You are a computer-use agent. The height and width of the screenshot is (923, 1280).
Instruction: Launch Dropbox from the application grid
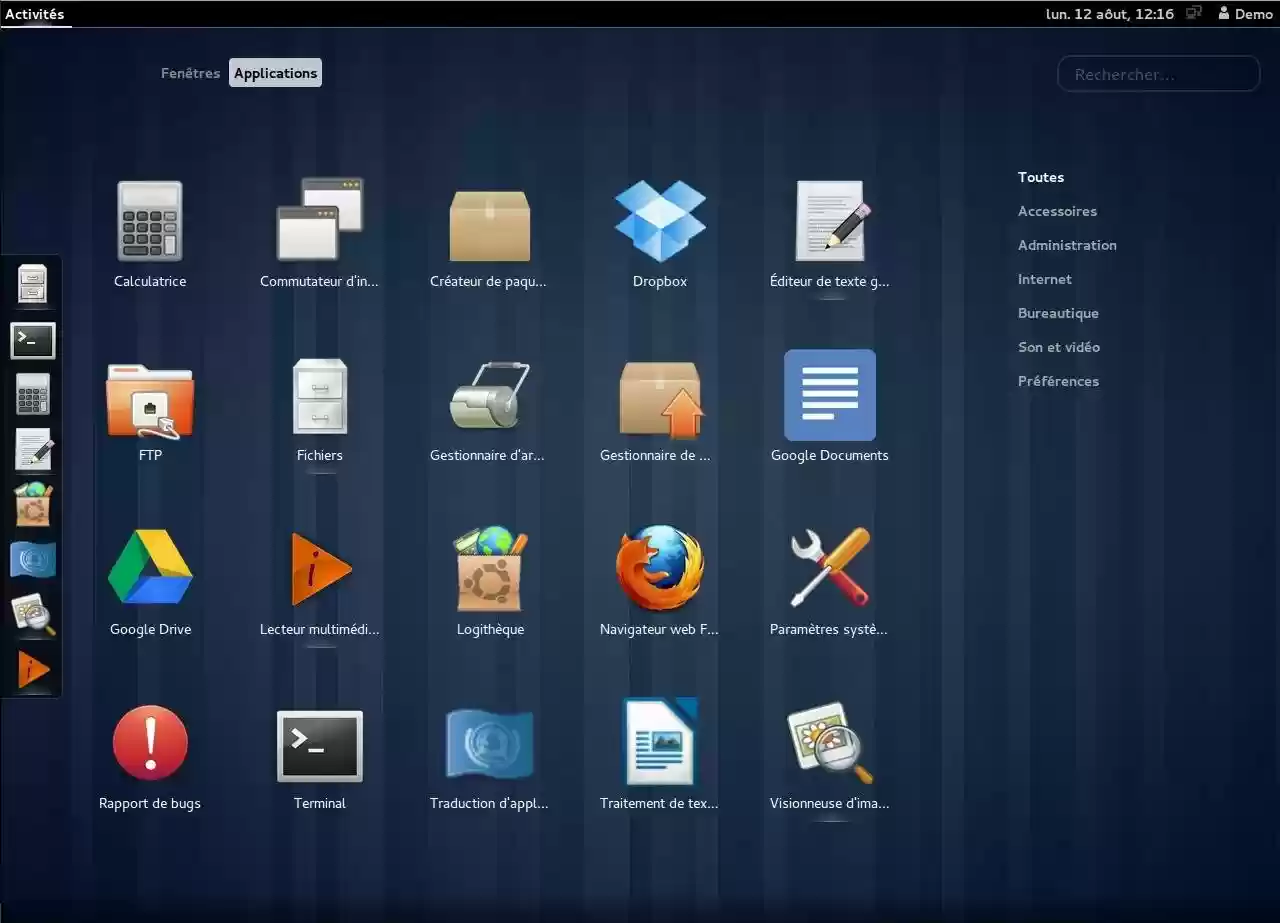coord(659,222)
